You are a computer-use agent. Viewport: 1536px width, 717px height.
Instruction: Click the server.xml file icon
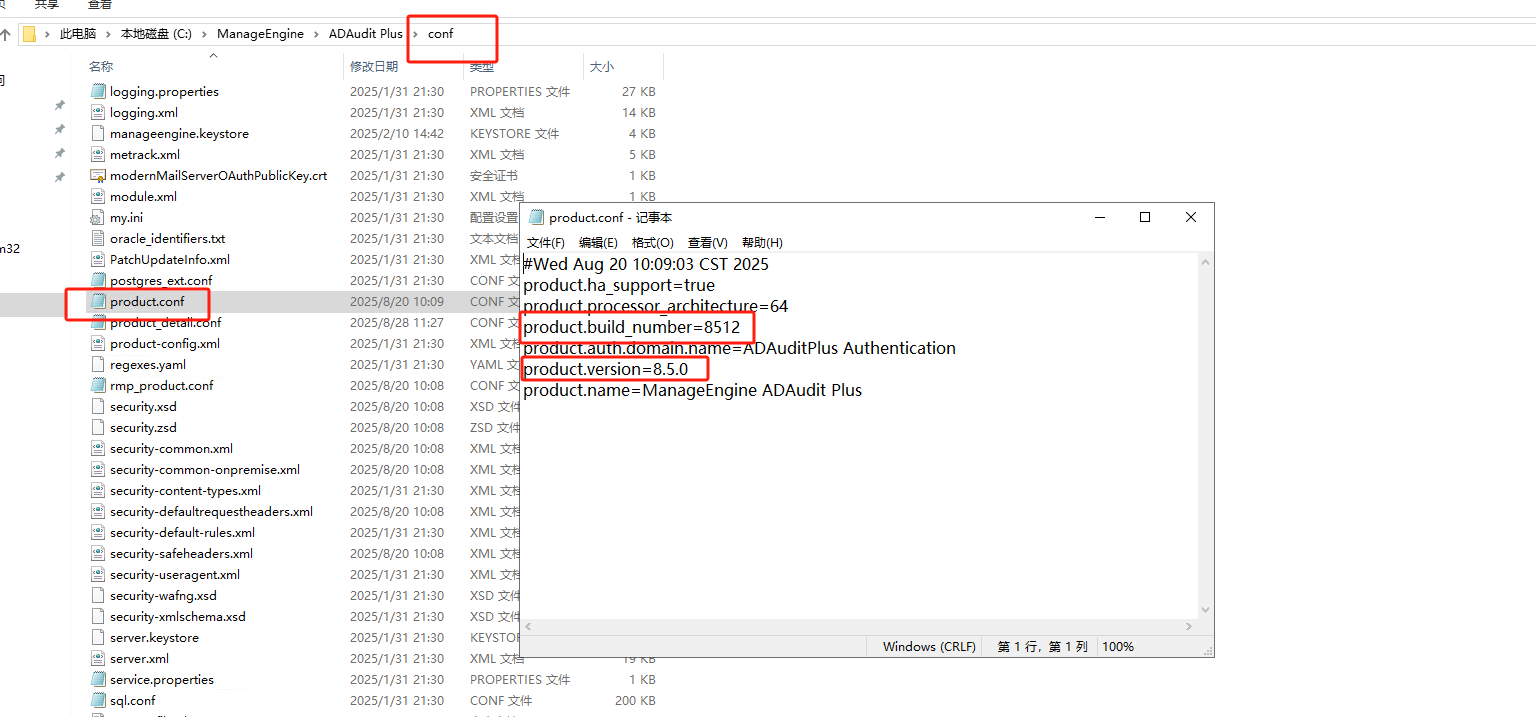pos(97,658)
